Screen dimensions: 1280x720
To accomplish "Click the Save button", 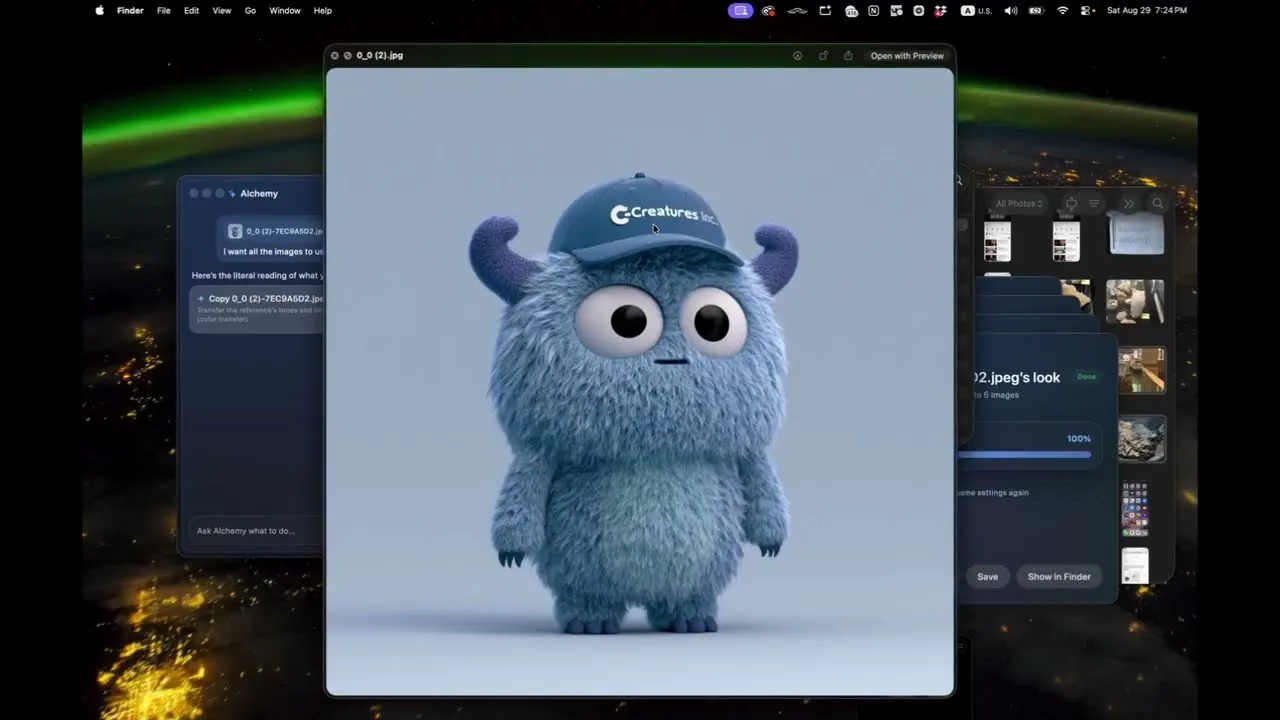I will point(987,577).
